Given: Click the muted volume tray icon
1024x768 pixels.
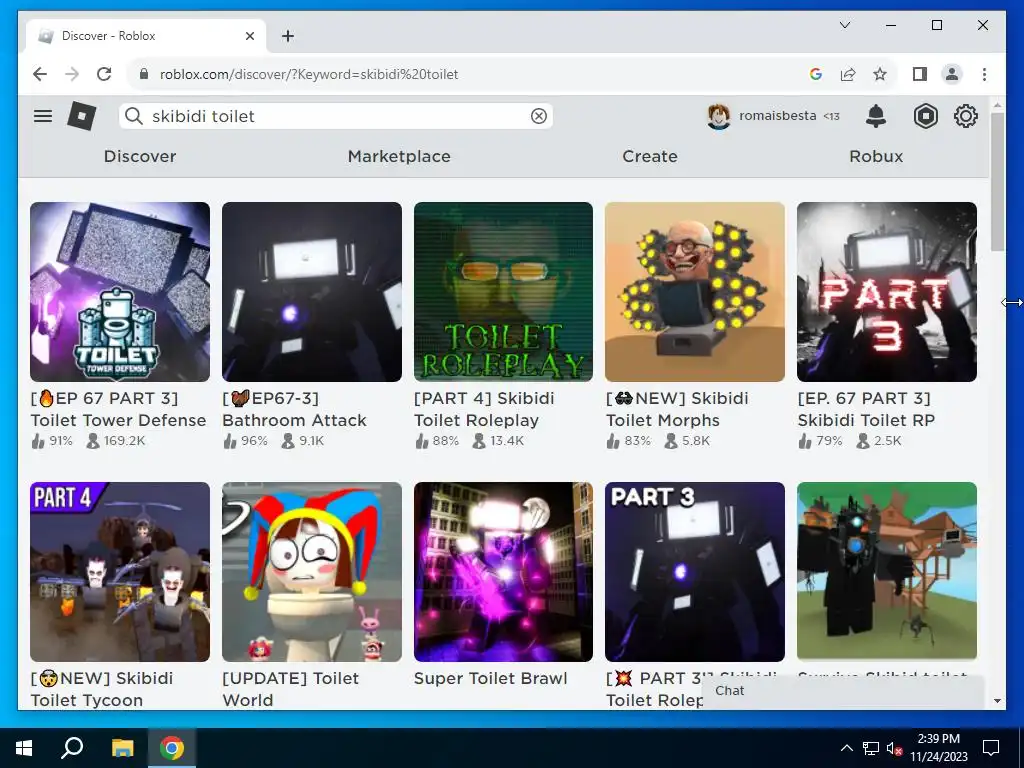Looking at the screenshot, I should (x=894, y=748).
